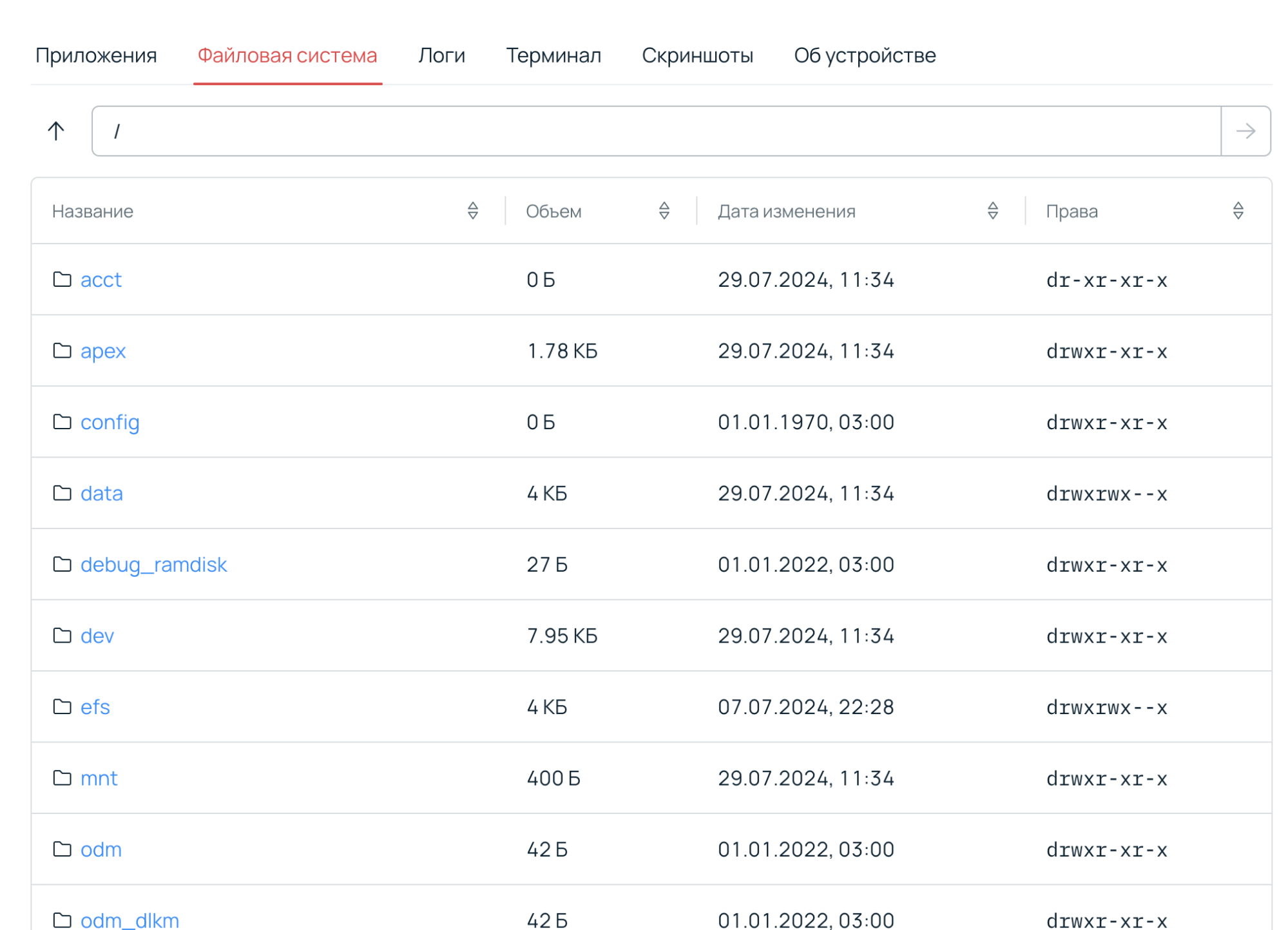The width and height of the screenshot is (1288, 930).
Task: Open the Логи tab
Action: (441, 55)
